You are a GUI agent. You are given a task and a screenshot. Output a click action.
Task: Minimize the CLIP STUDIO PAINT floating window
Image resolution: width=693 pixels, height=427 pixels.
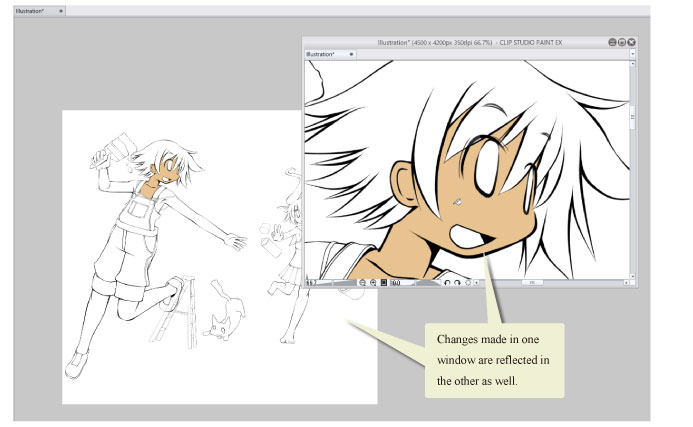coord(609,42)
